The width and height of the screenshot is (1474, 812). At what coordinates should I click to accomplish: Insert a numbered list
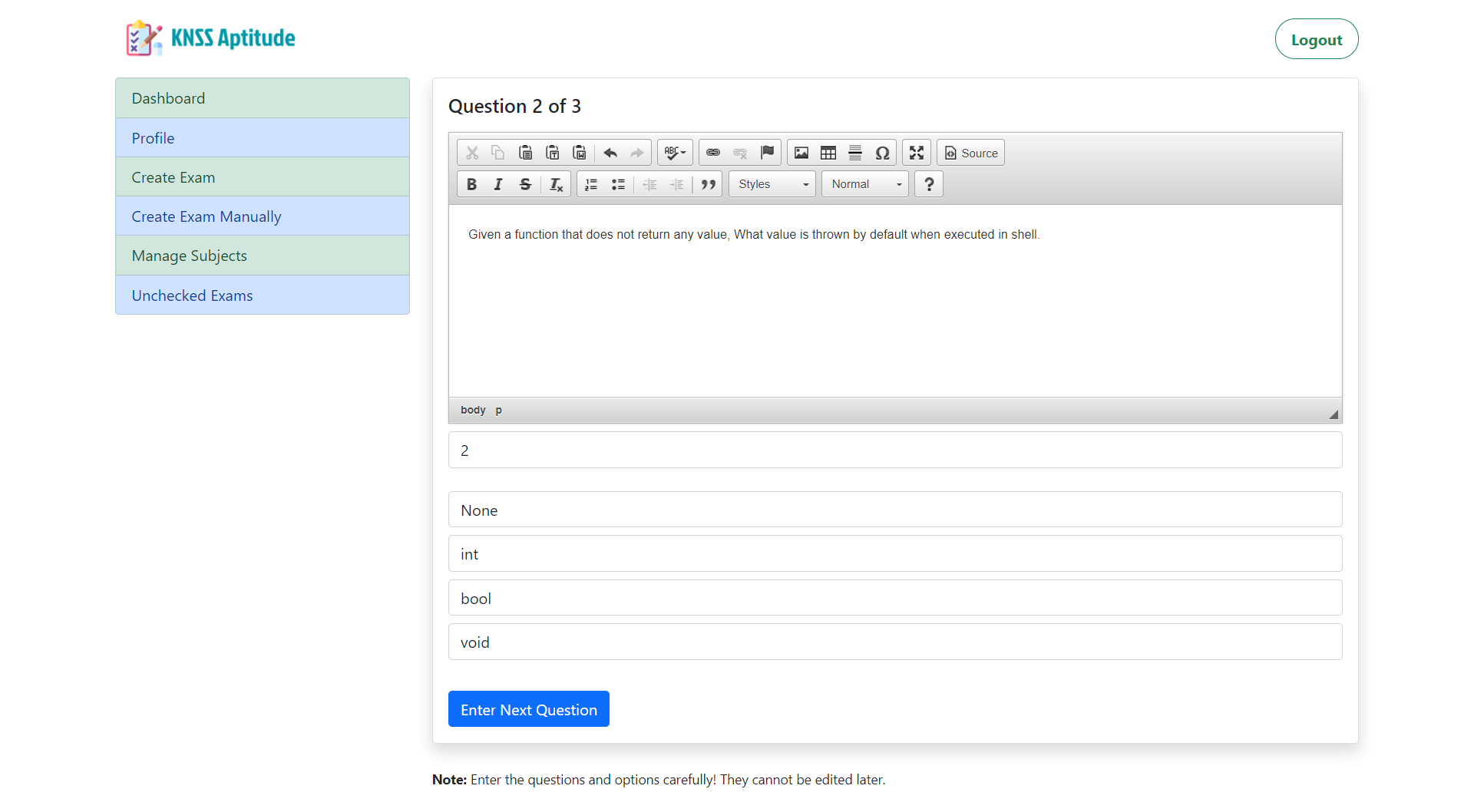click(591, 184)
